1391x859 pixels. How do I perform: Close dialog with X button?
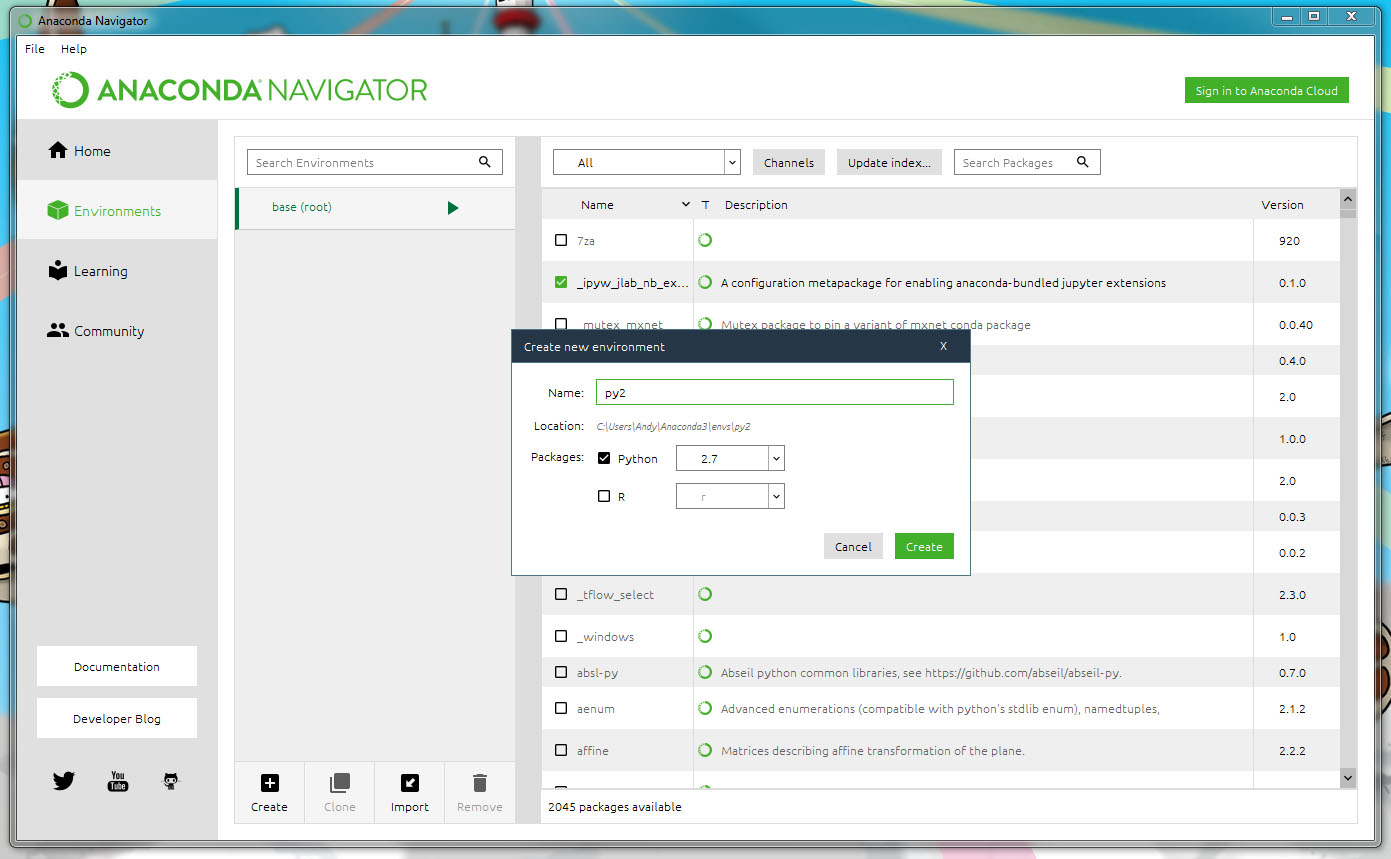click(943, 346)
